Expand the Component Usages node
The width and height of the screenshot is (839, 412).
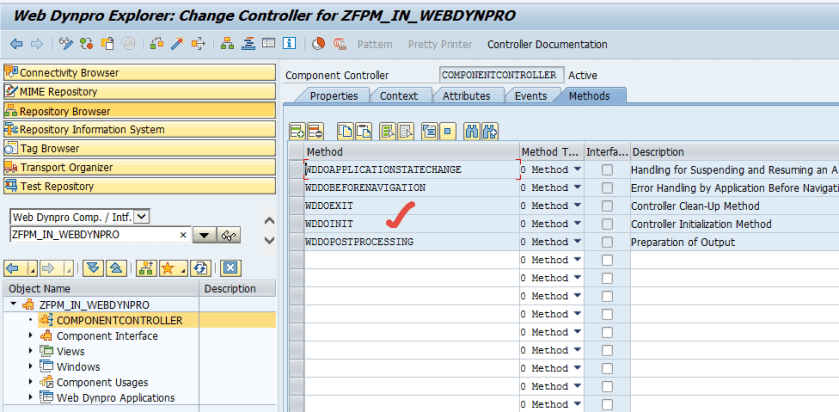tap(30, 382)
